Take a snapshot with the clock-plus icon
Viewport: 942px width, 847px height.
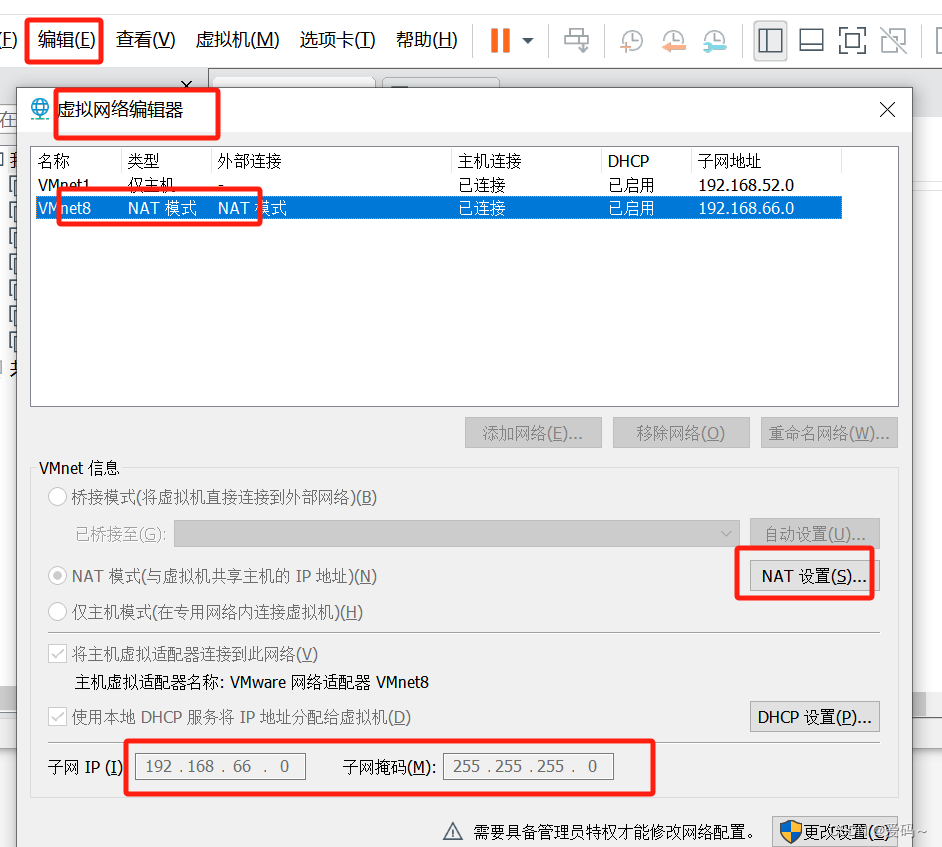631,41
